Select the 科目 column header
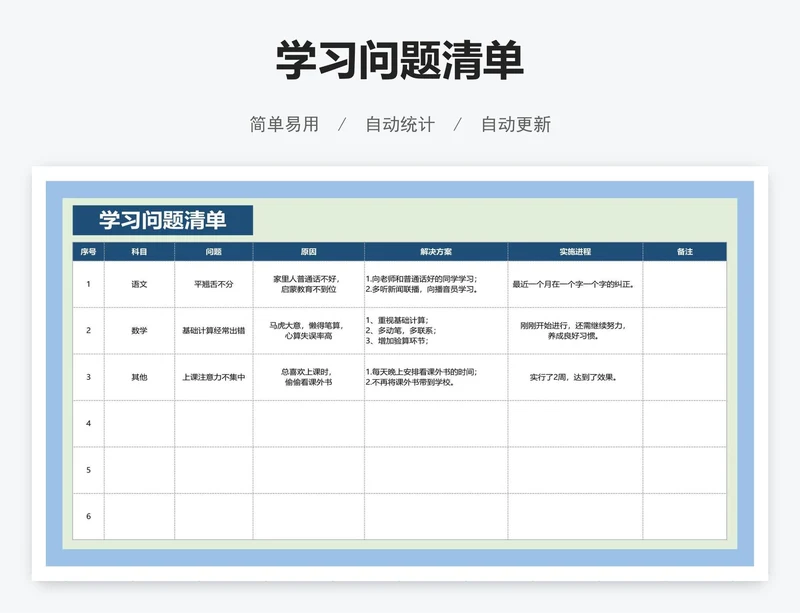 coord(139,252)
